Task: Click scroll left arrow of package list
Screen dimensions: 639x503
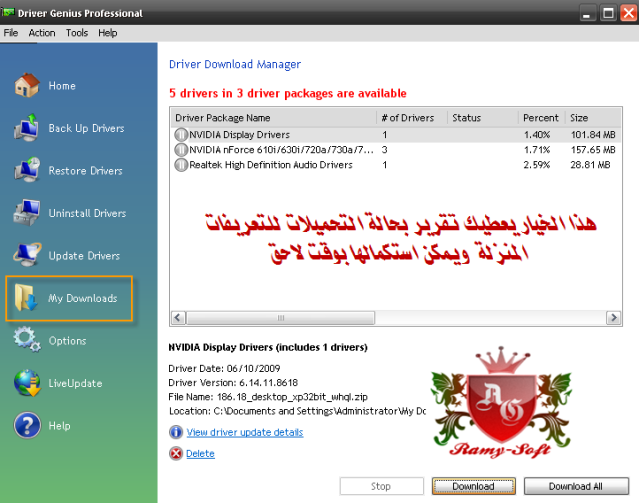Action: [x=178, y=318]
